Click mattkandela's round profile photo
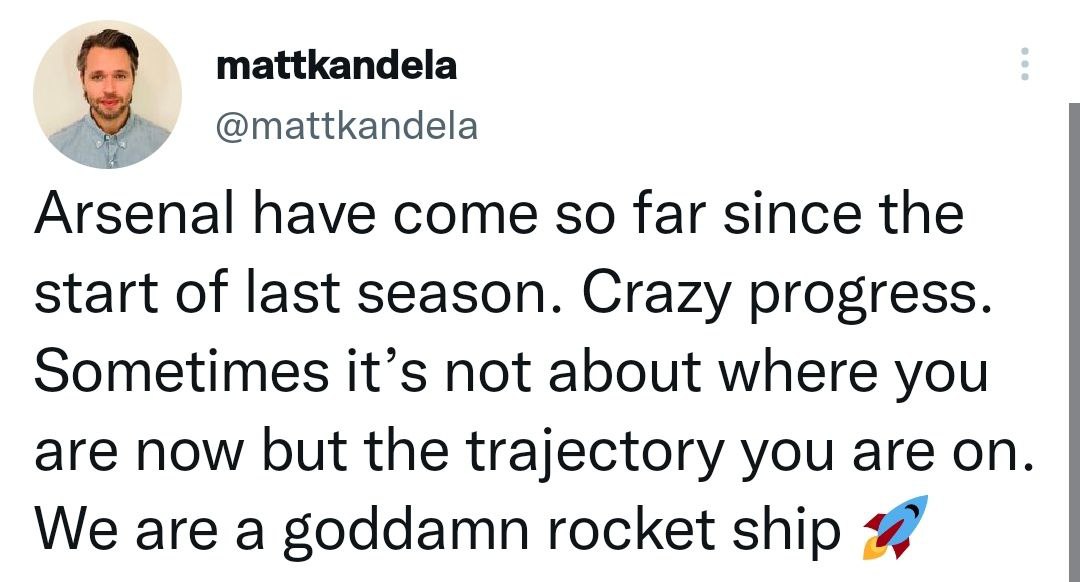 107,94
